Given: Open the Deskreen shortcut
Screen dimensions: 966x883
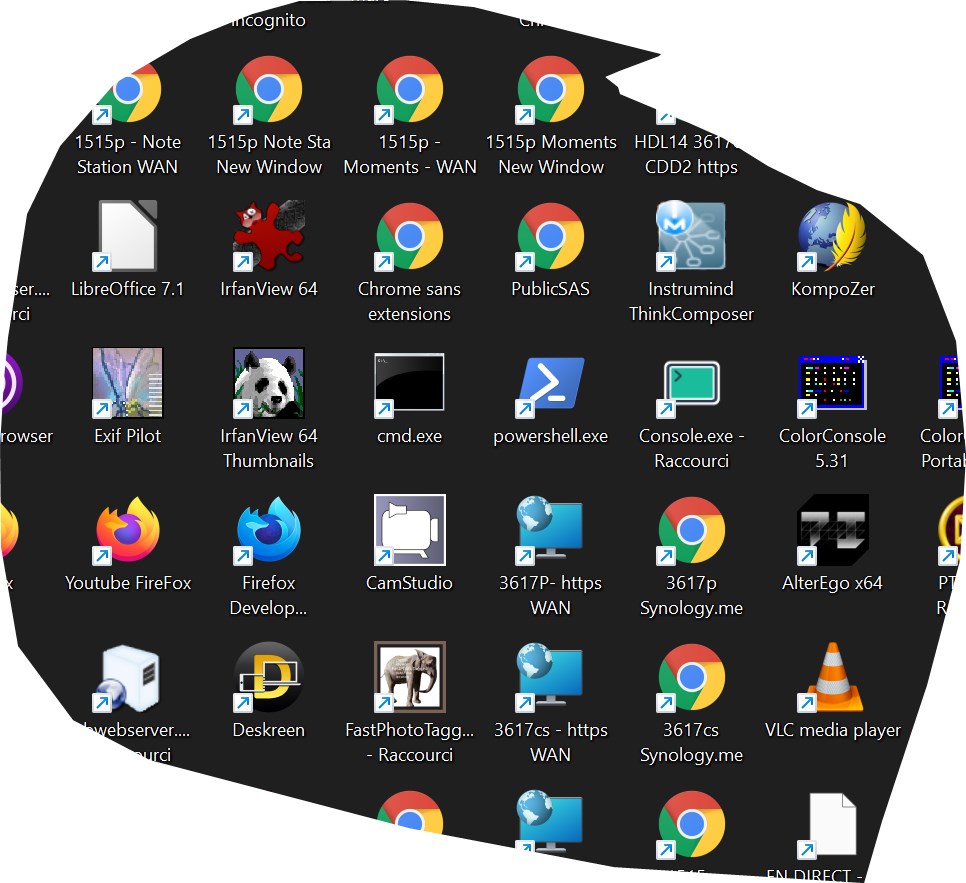Looking at the screenshot, I should pyautogui.click(x=268, y=678).
